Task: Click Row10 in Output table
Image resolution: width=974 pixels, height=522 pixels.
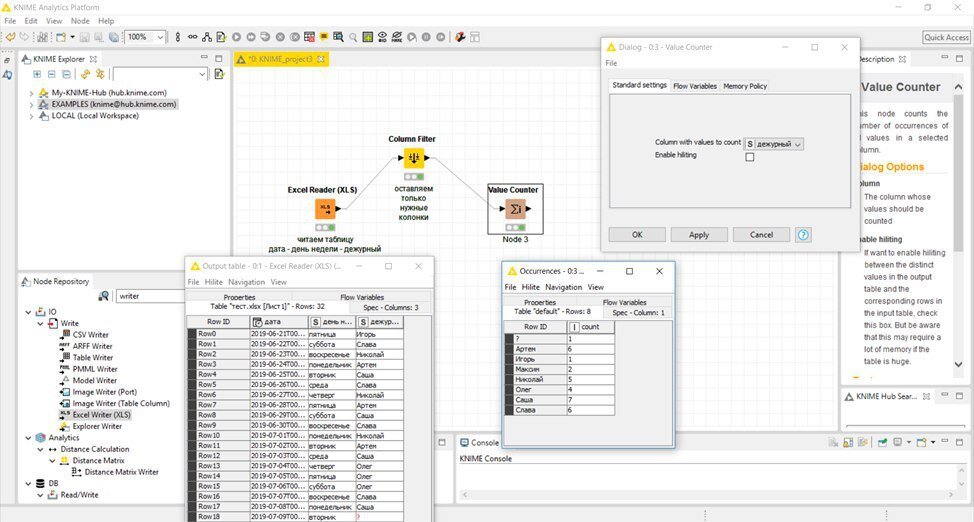Action: pyautogui.click(x=295, y=436)
